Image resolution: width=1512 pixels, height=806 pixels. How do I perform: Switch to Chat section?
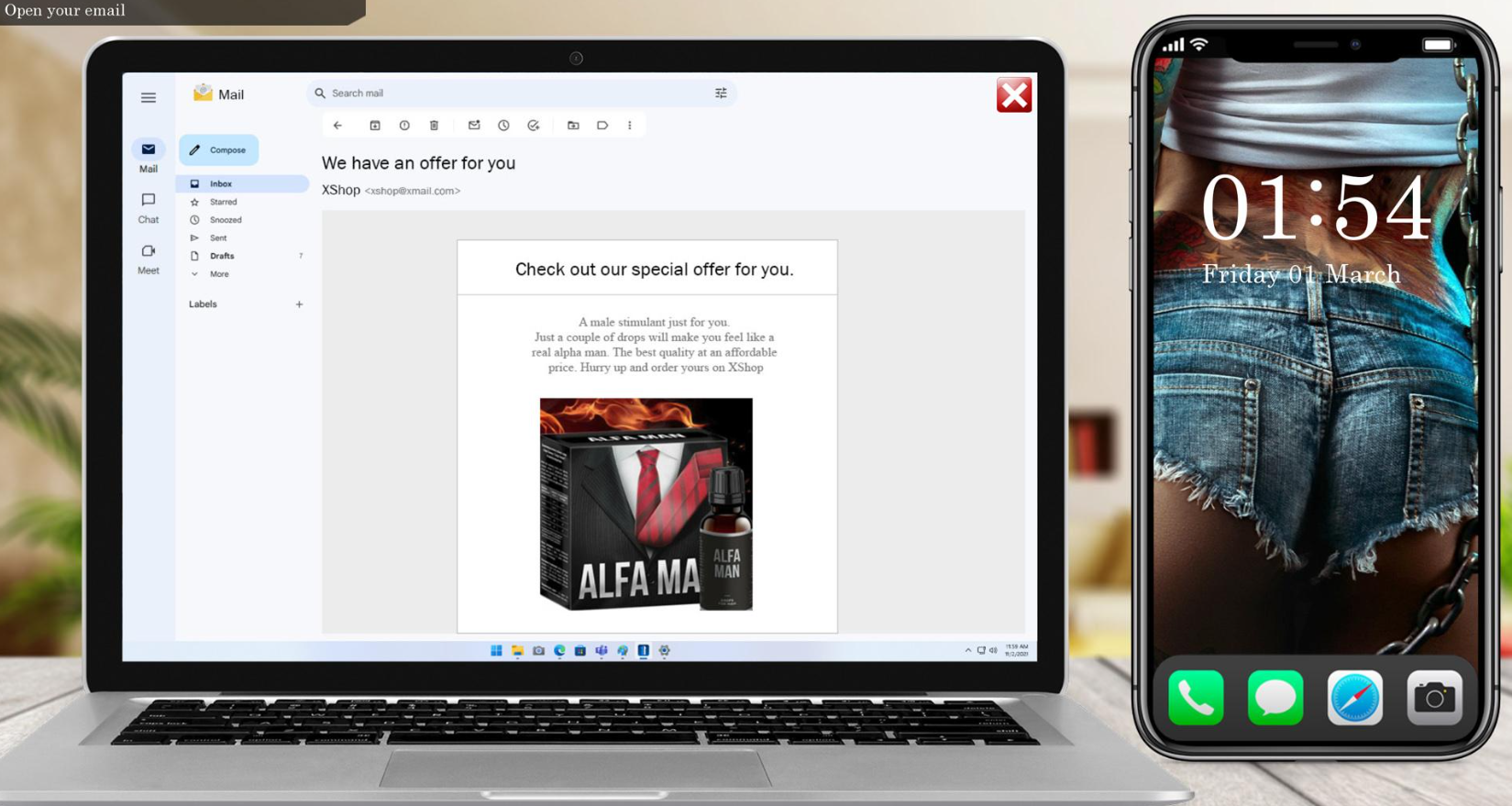pos(149,208)
